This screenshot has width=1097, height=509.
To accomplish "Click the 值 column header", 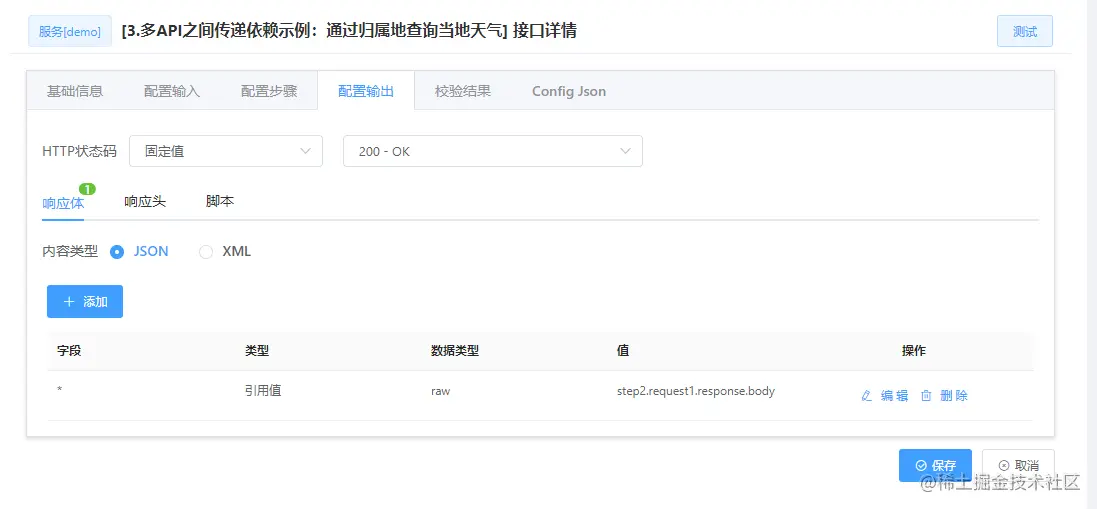I will [623, 351].
